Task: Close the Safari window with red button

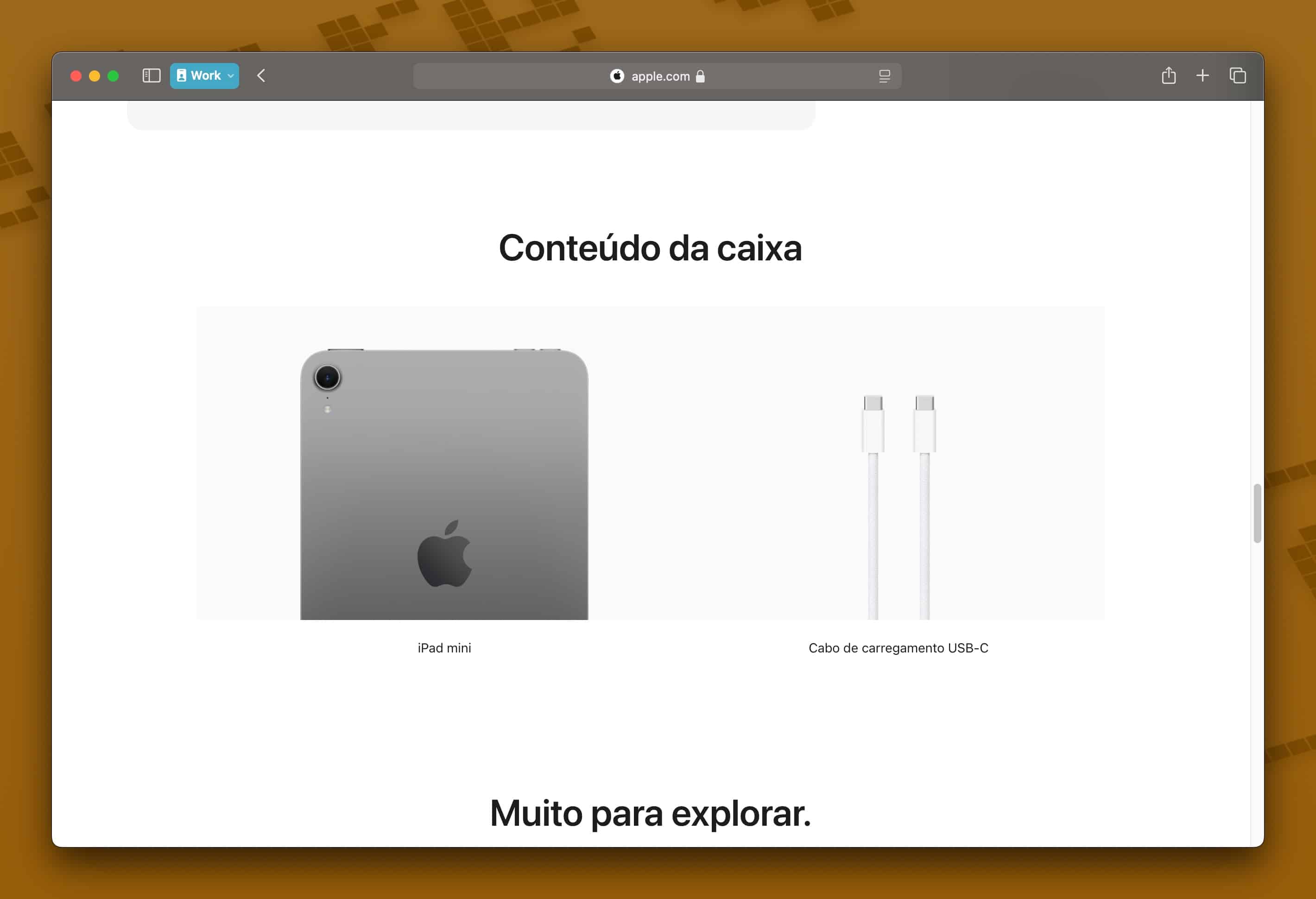Action: point(76,76)
